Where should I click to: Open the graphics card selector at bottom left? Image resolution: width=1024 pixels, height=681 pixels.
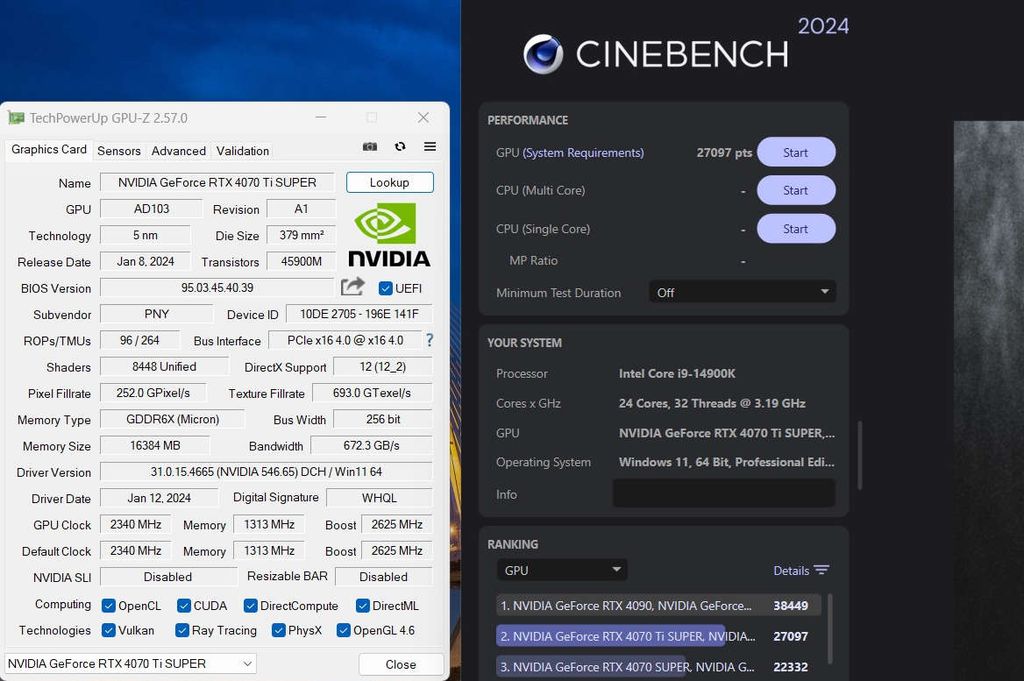[x=130, y=663]
